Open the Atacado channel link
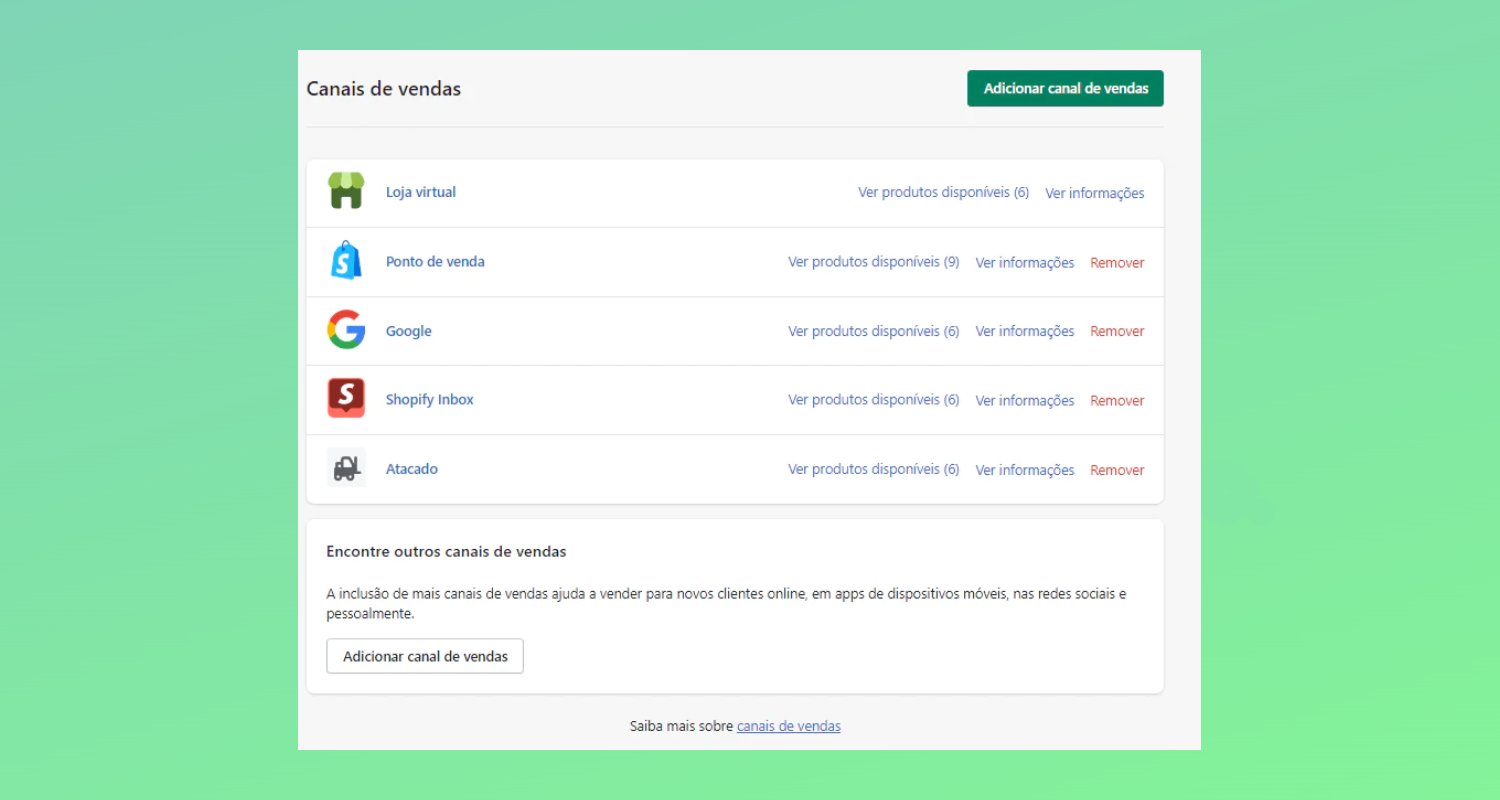This screenshot has height=800, width=1500. (x=412, y=469)
